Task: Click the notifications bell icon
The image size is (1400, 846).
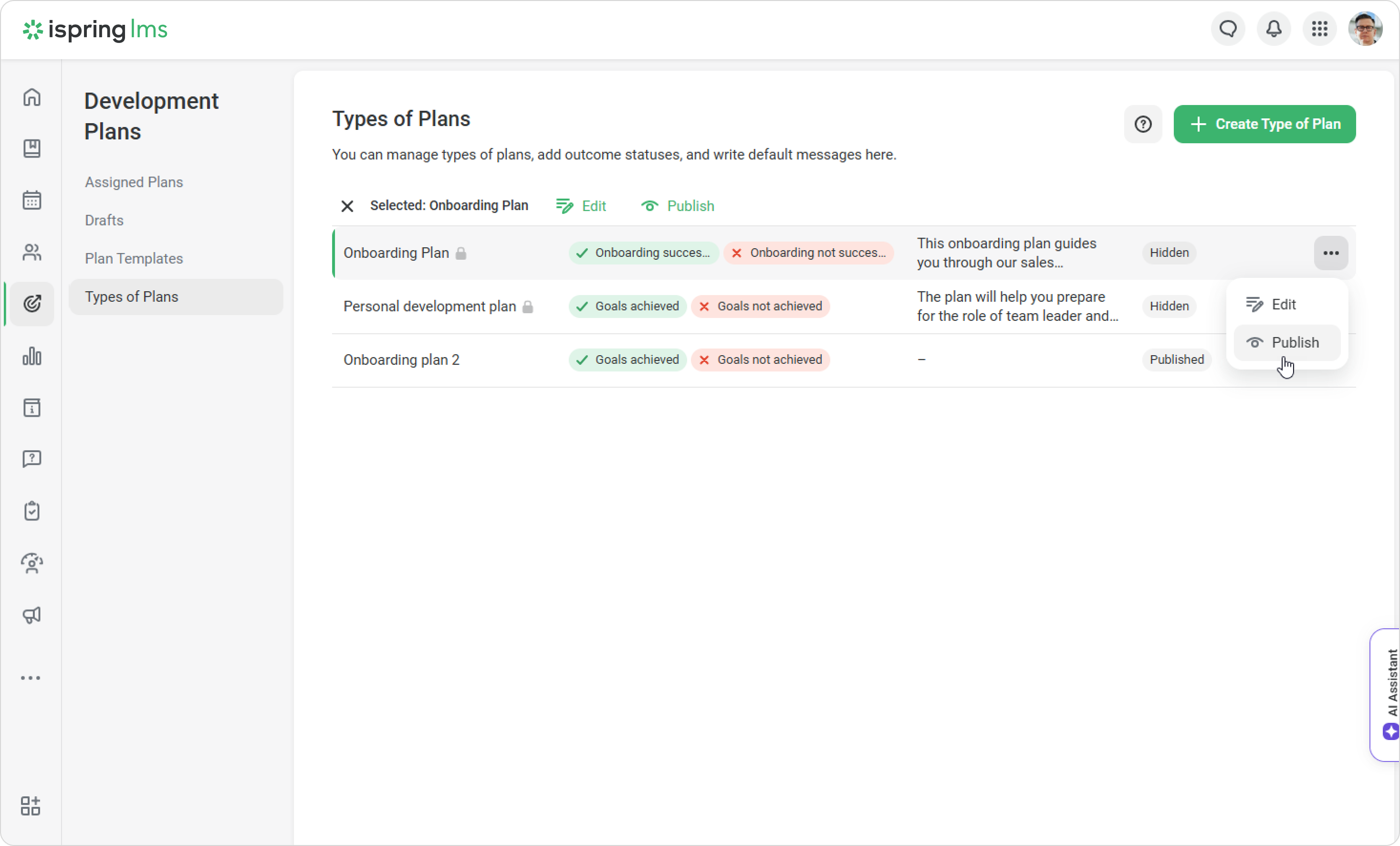Action: (x=1274, y=29)
